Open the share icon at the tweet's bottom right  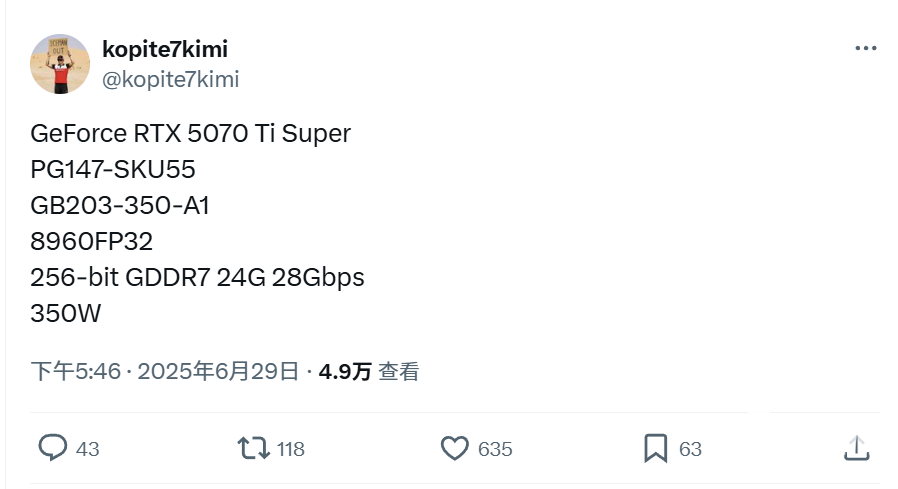[856, 448]
